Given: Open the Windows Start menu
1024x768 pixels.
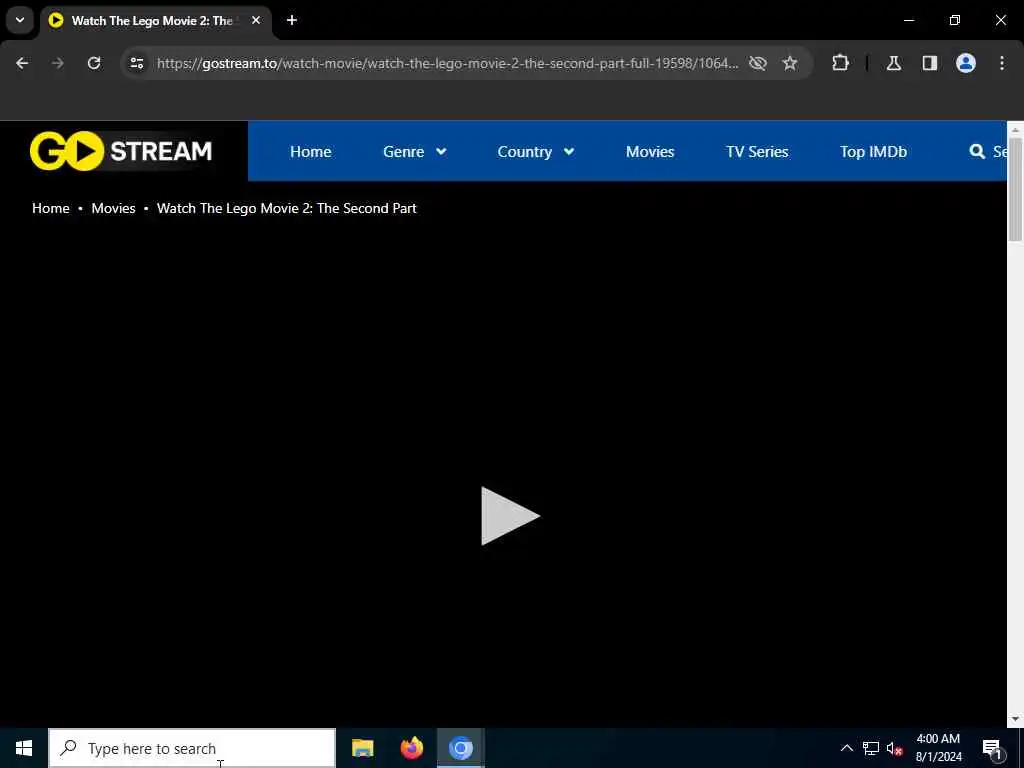Looking at the screenshot, I should pos(24,748).
